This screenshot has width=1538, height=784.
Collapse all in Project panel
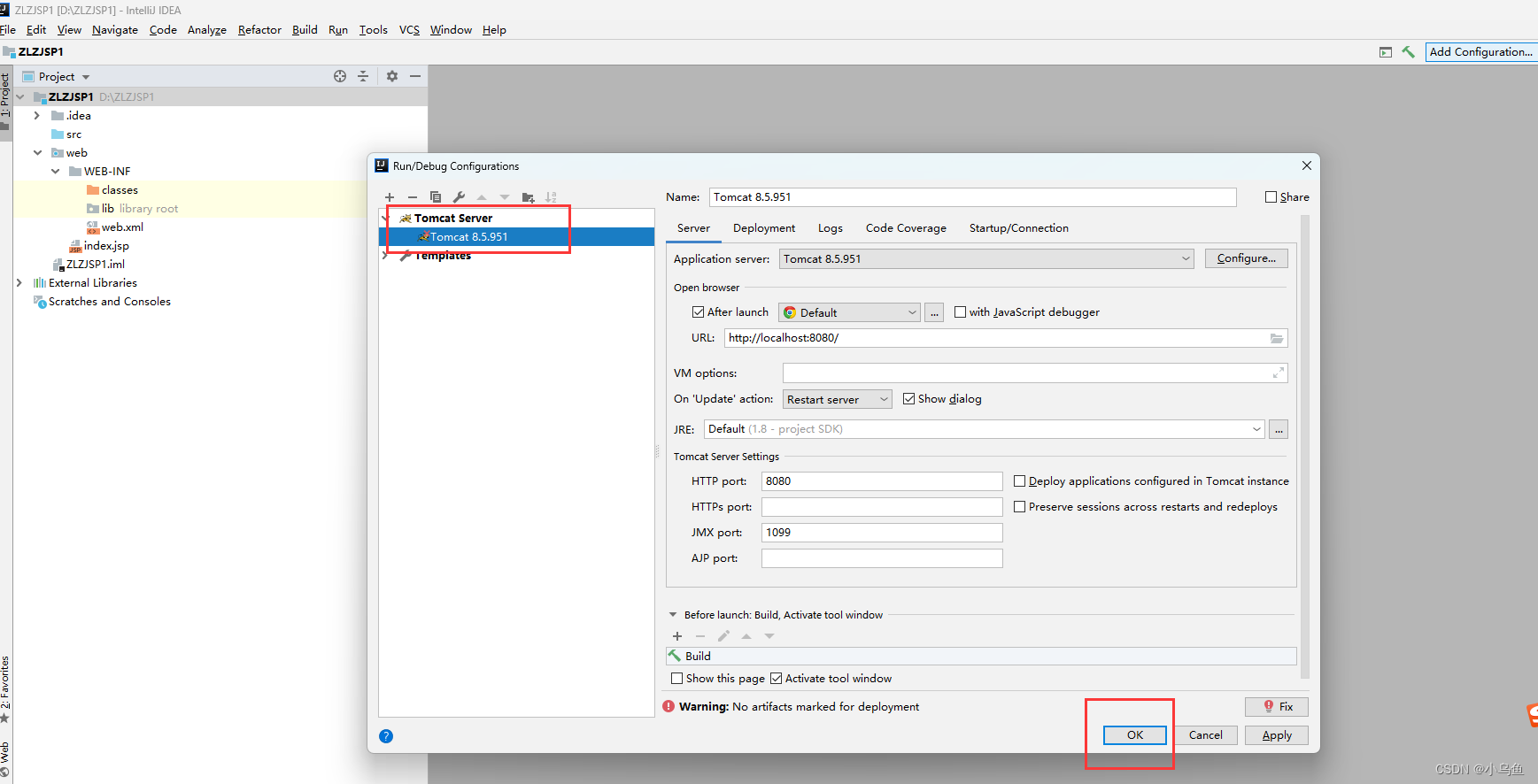363,76
